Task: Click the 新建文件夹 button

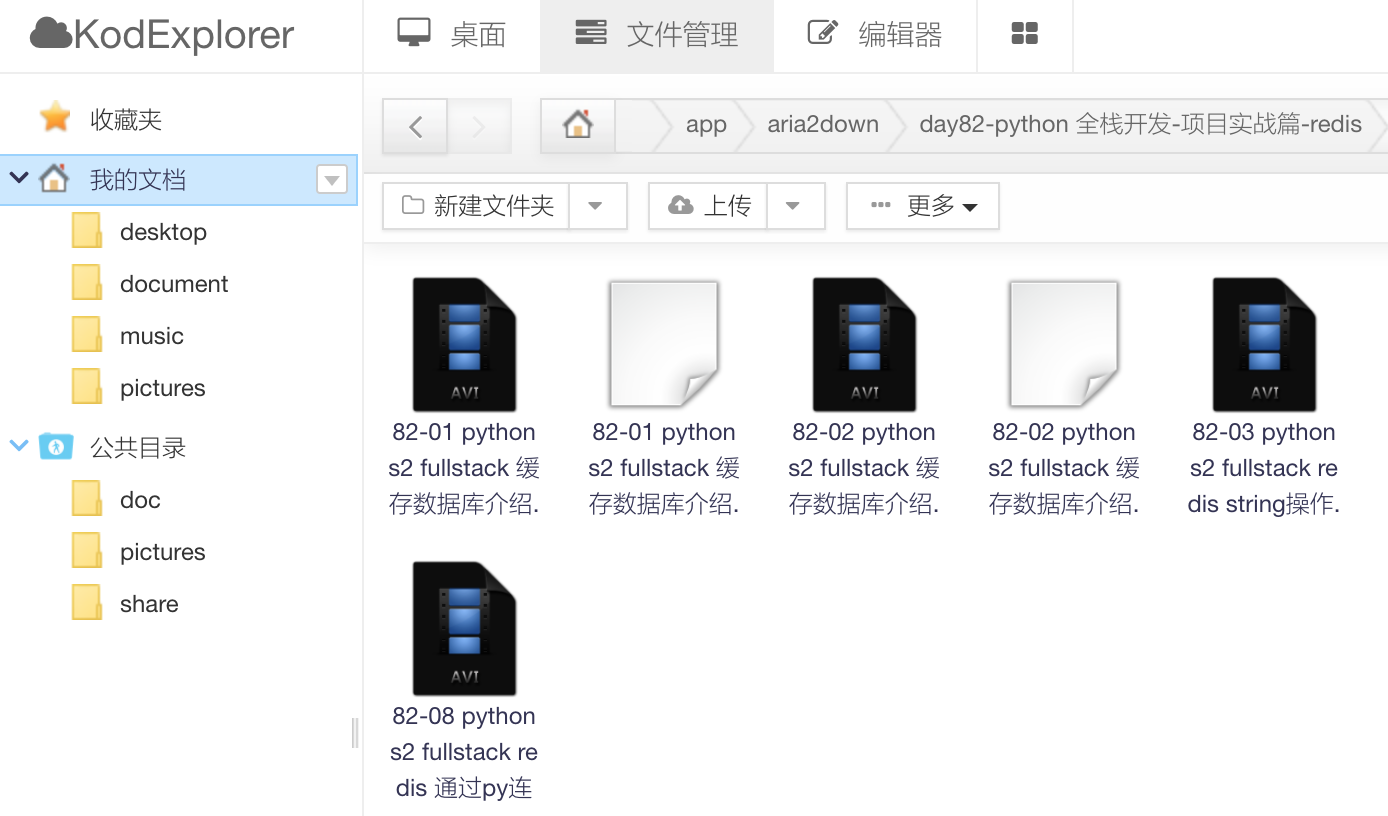Action: (478, 206)
